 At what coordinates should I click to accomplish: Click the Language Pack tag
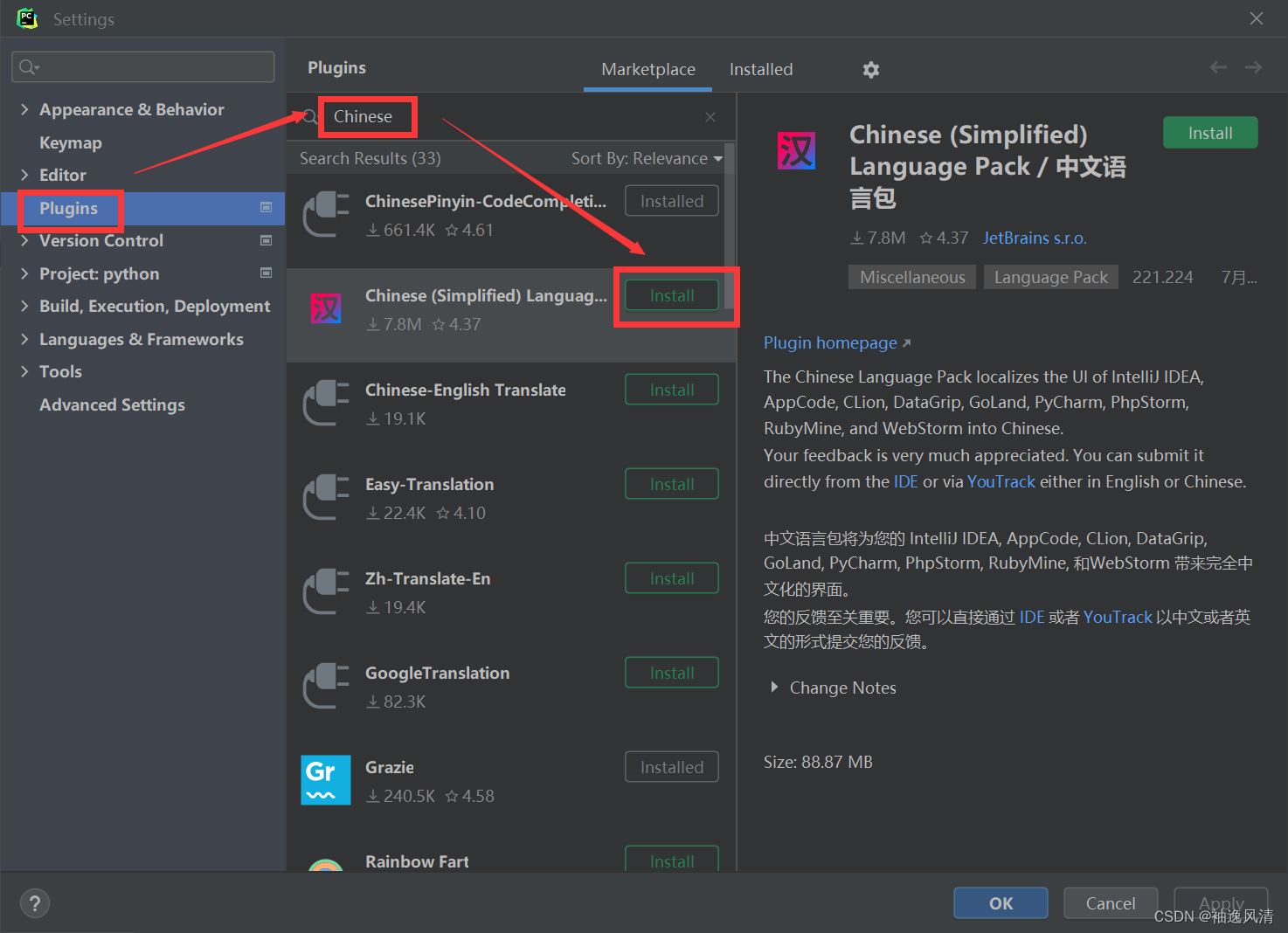[1051, 277]
